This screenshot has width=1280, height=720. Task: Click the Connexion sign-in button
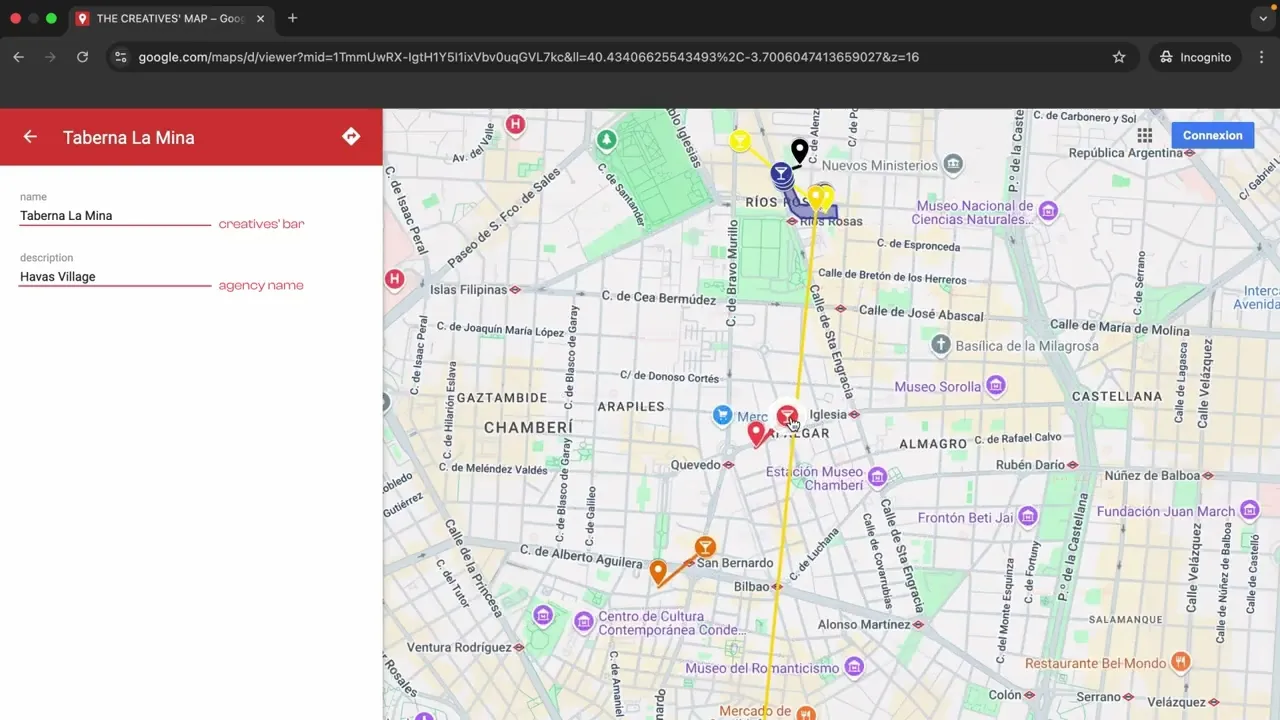(1212, 135)
